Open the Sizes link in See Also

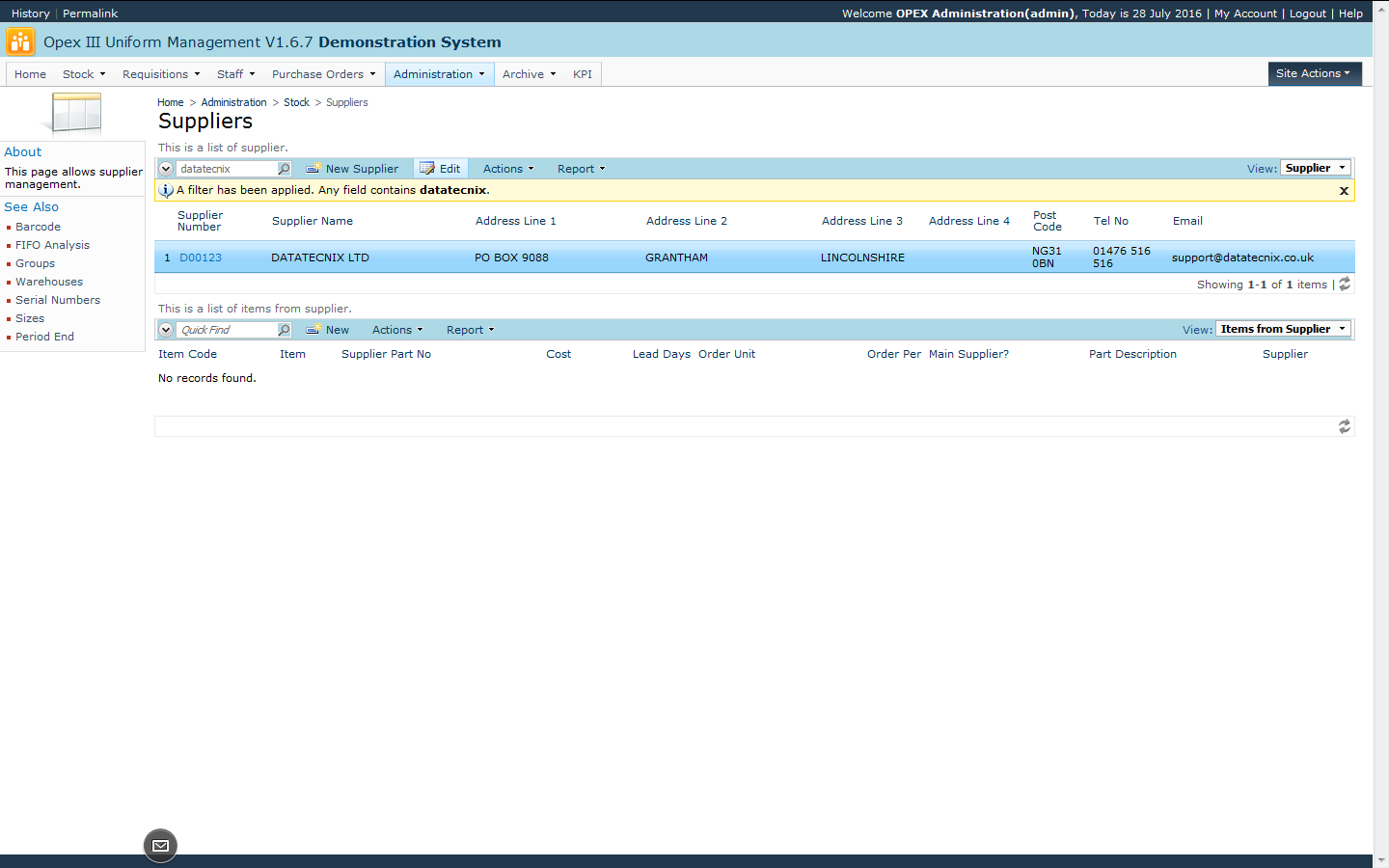pyautogui.click(x=30, y=318)
